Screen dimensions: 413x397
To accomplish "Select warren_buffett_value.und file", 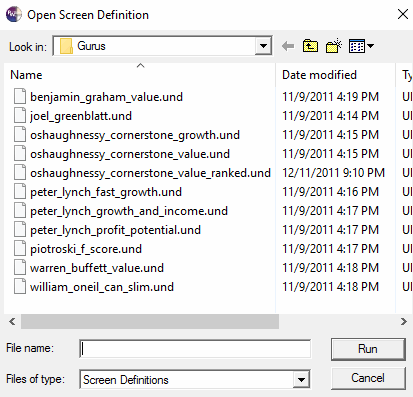I will 97,268.
